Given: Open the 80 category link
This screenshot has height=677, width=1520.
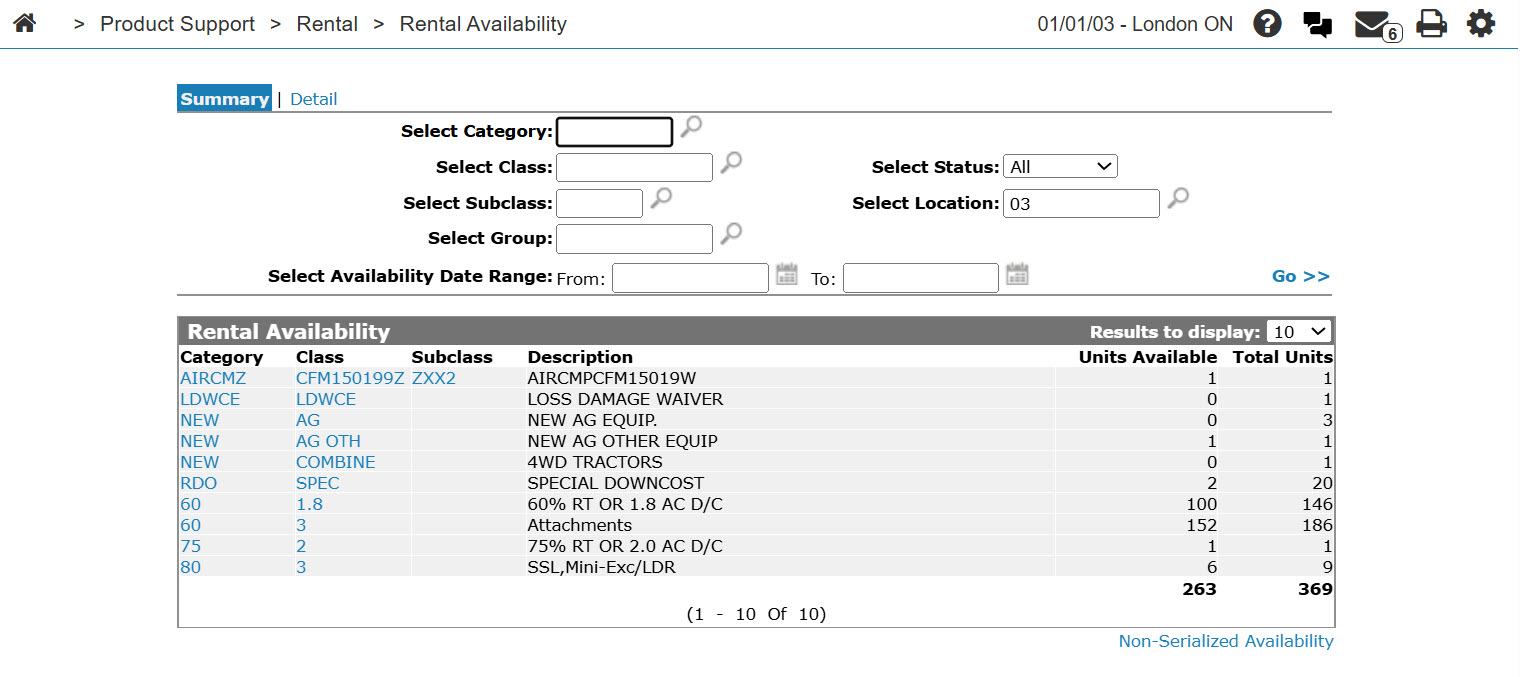Looking at the screenshot, I should tap(190, 567).
